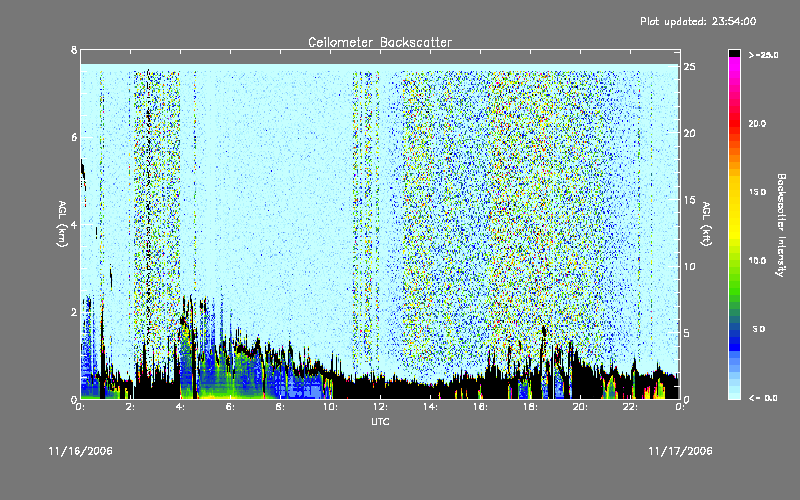This screenshot has height=500, width=800.
Task: Click the 'Ceilometer Backscatter' plot title
Action: (x=380, y=42)
